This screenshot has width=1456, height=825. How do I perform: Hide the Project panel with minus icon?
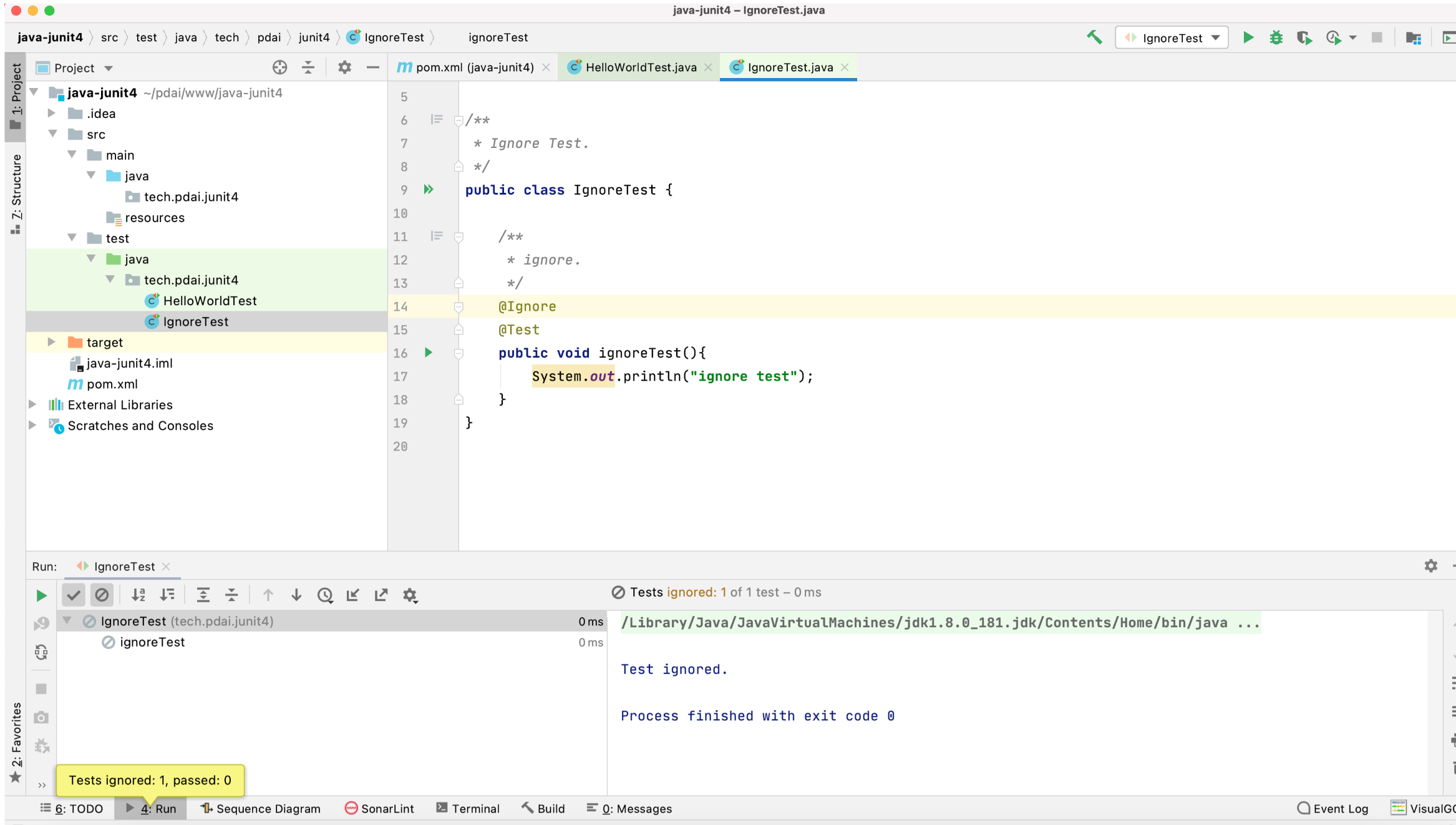[373, 67]
